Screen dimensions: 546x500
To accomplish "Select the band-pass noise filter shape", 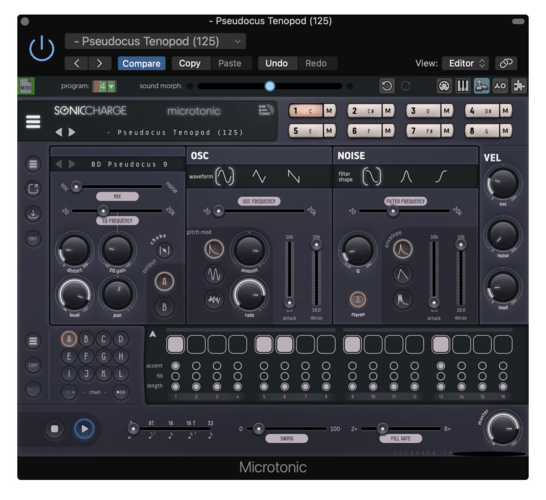I will [406, 176].
